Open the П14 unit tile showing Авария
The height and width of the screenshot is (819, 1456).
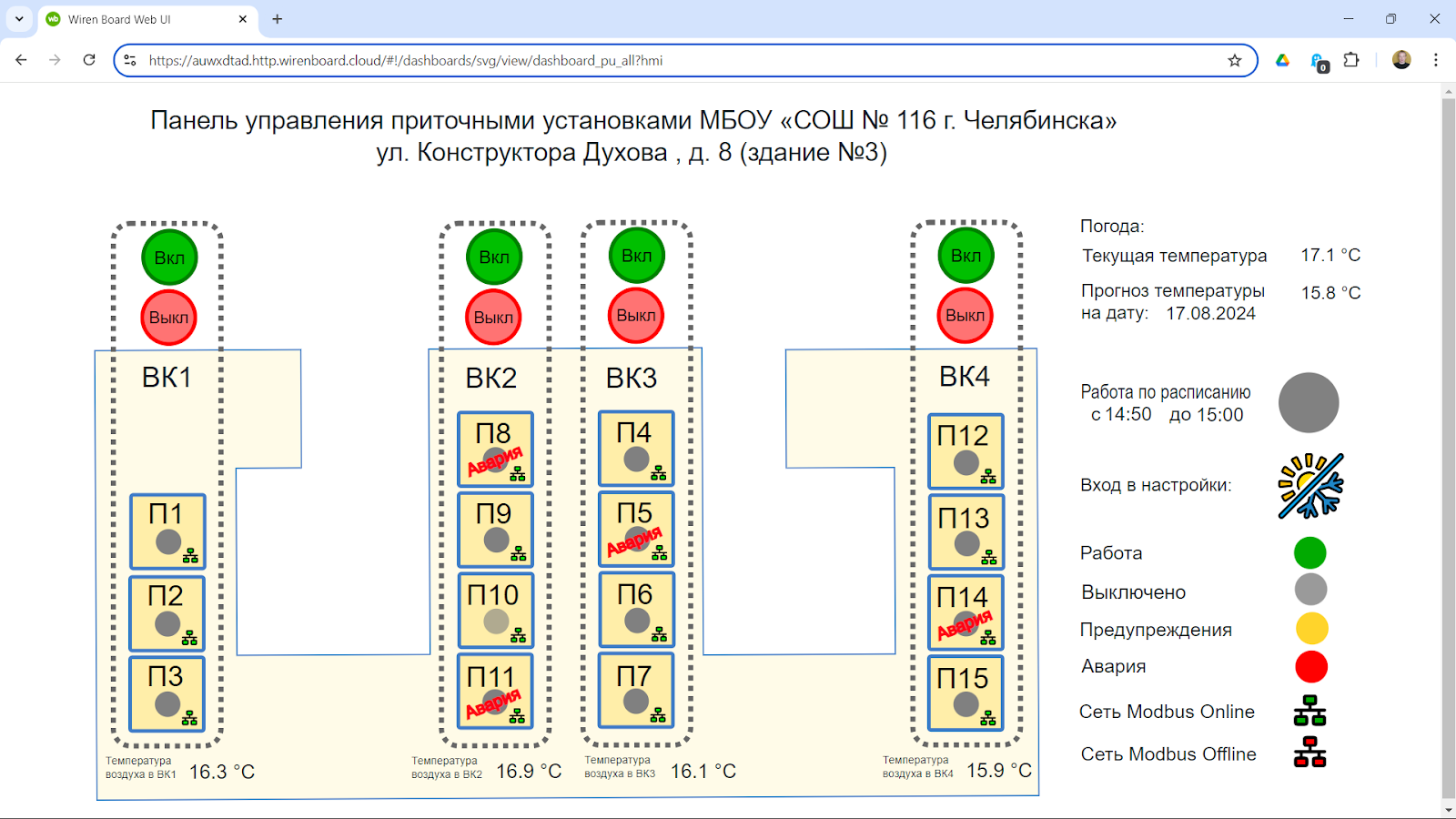pos(966,612)
